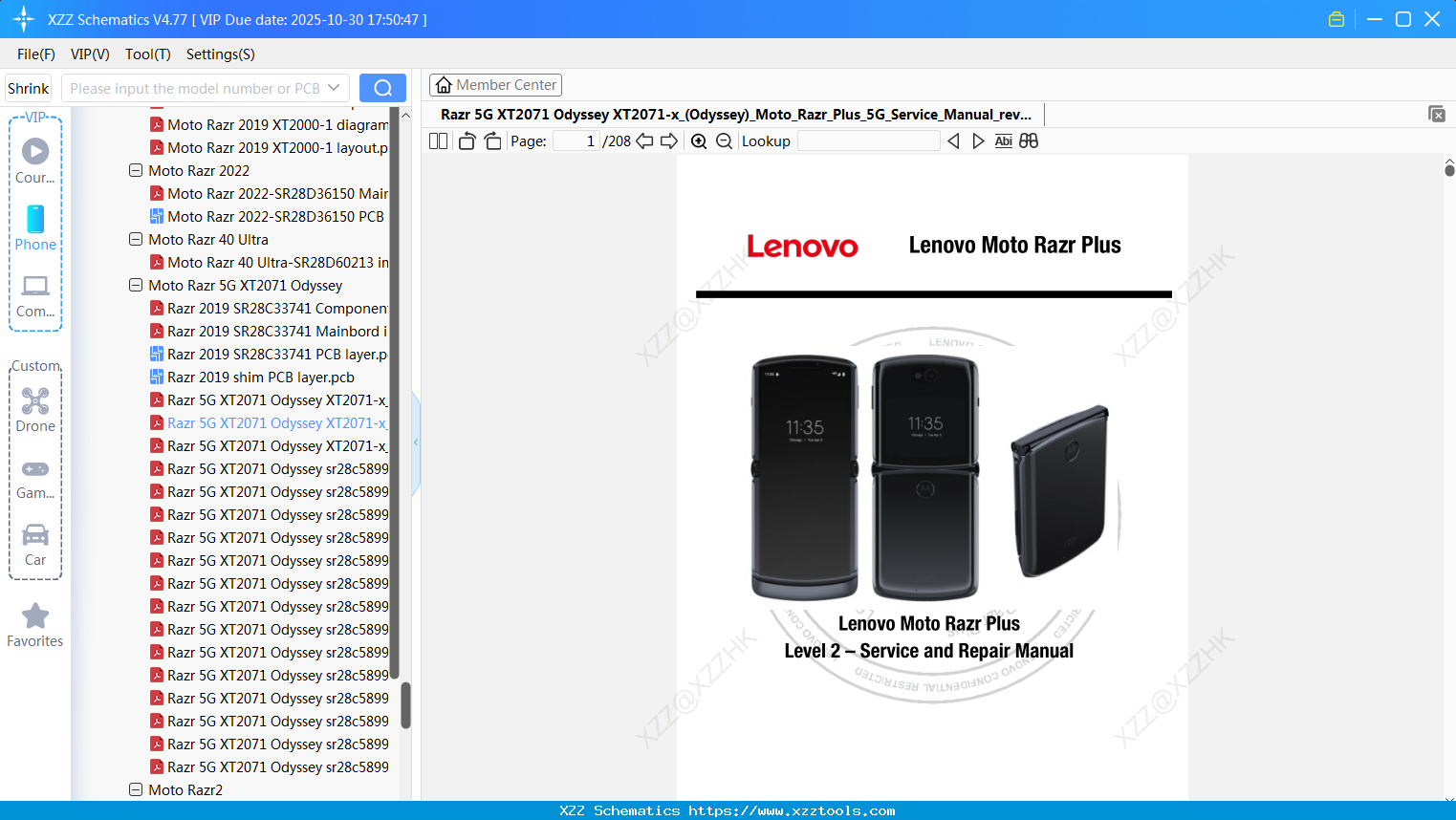
Task: Select the Moto Razr2 folder label
Action: click(185, 789)
